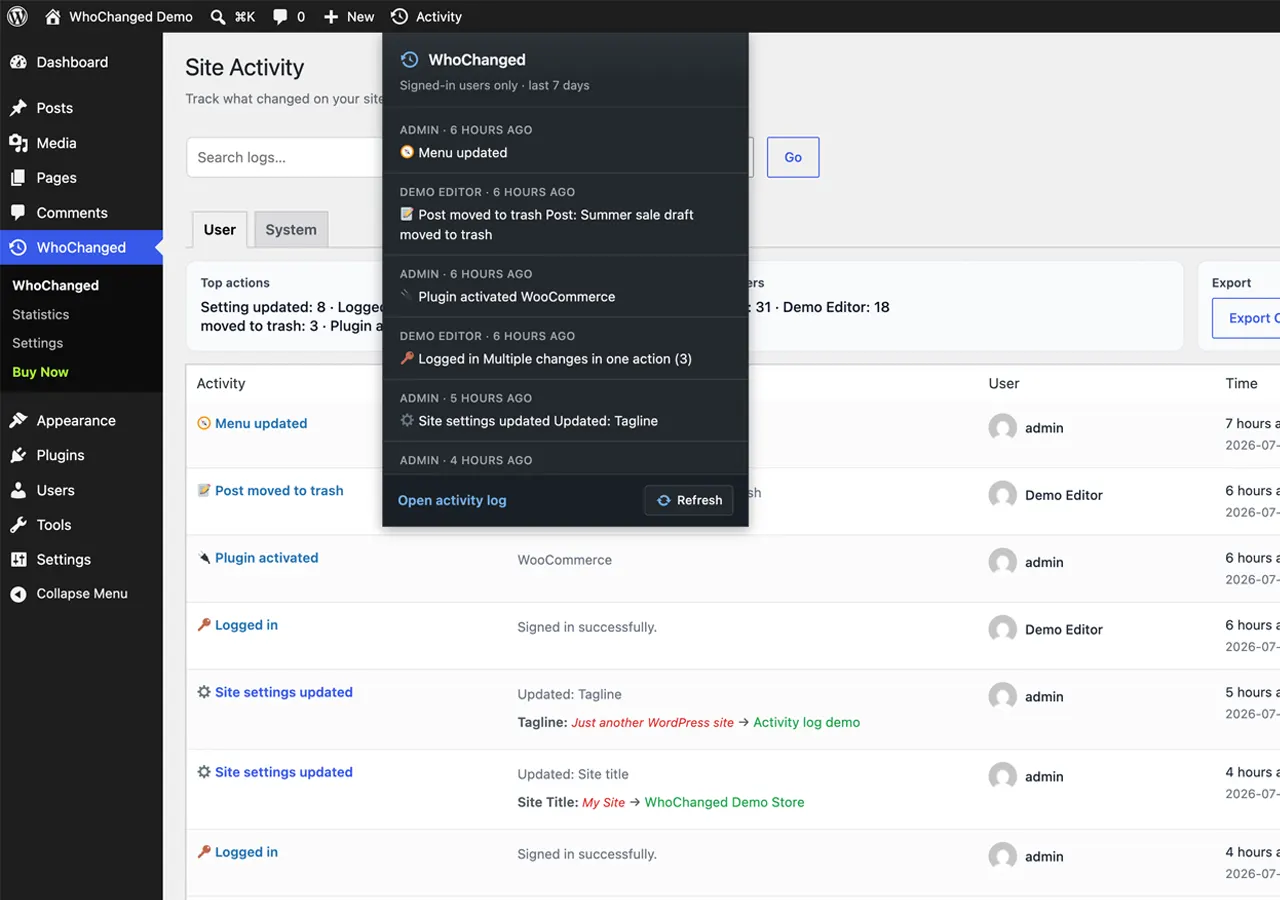The width and height of the screenshot is (1280, 900).
Task: Open the search magnifier in admin bar
Action: tap(219, 17)
